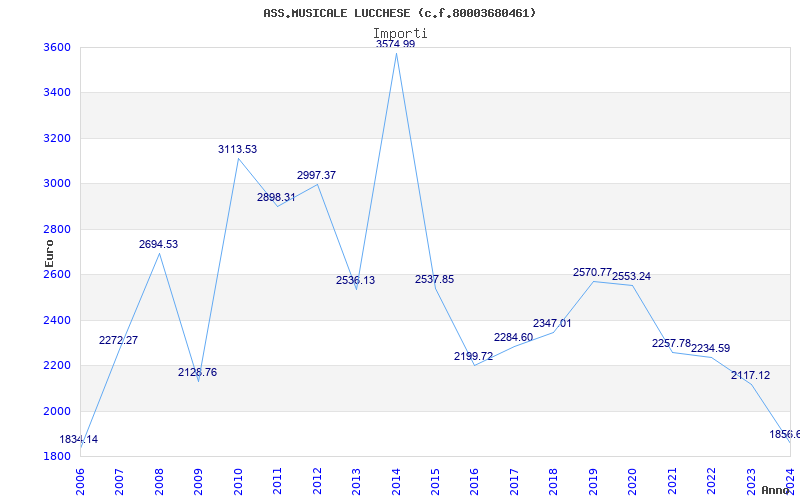800x500 pixels.
Task: Click data label 2347.01
Action: 552,323
